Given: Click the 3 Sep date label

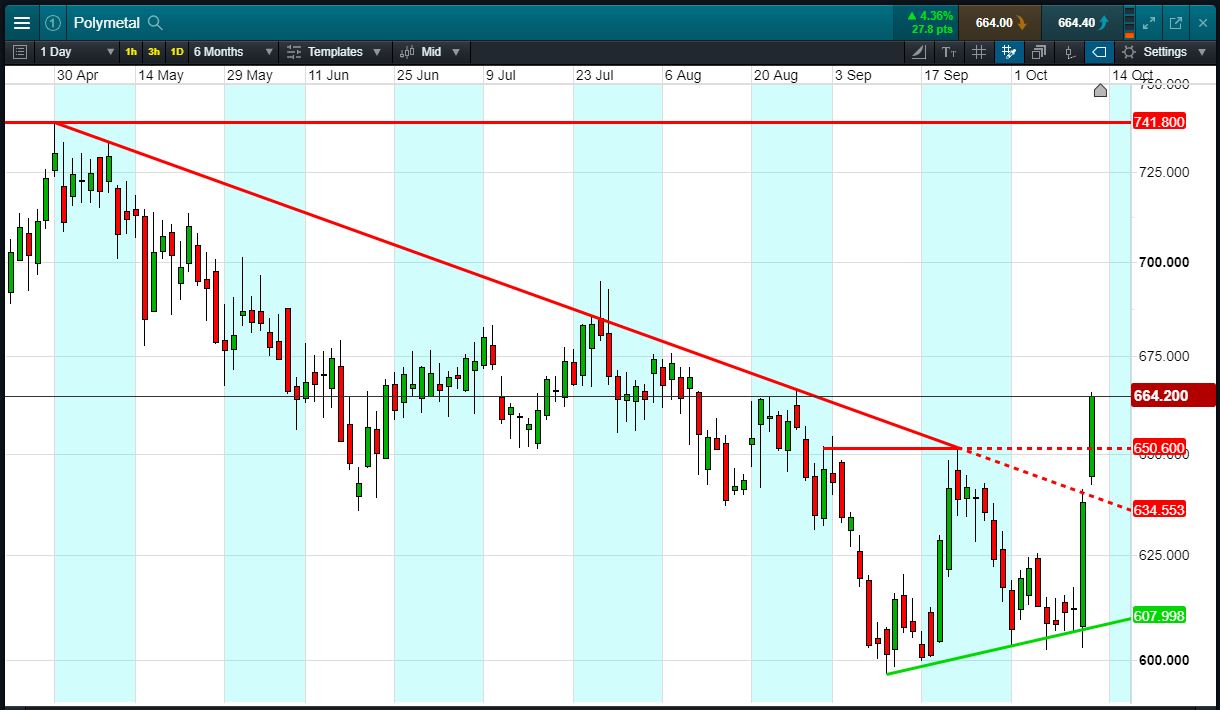Looking at the screenshot, I should pyautogui.click(x=853, y=75).
